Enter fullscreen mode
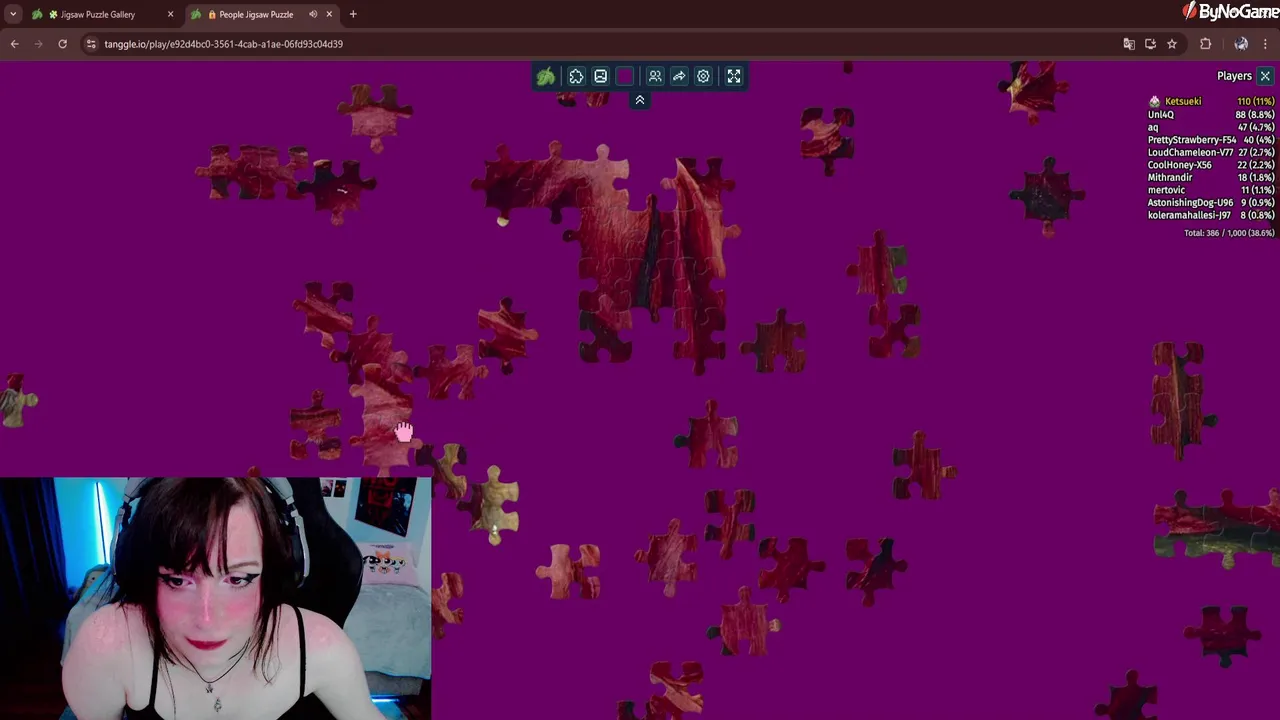Image resolution: width=1280 pixels, height=720 pixels. point(734,76)
